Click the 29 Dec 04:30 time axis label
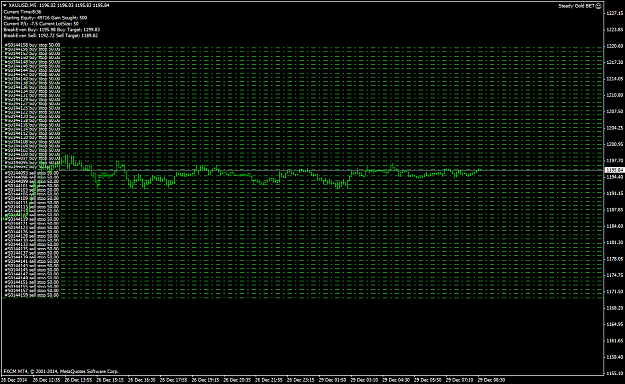Screen dimensions: 625x384 [396, 380]
